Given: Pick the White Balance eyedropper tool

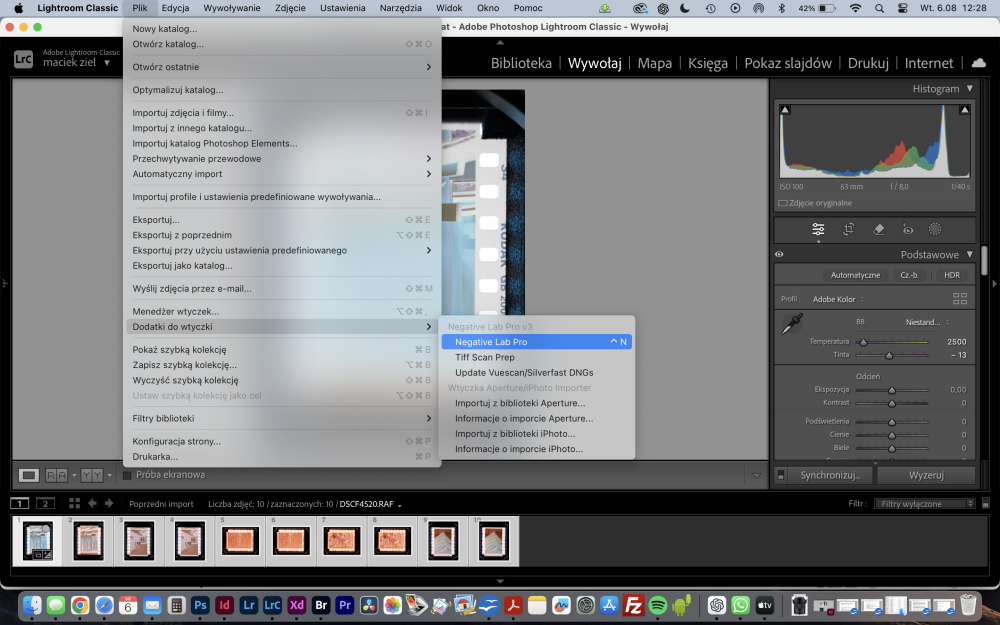Looking at the screenshot, I should point(792,323).
